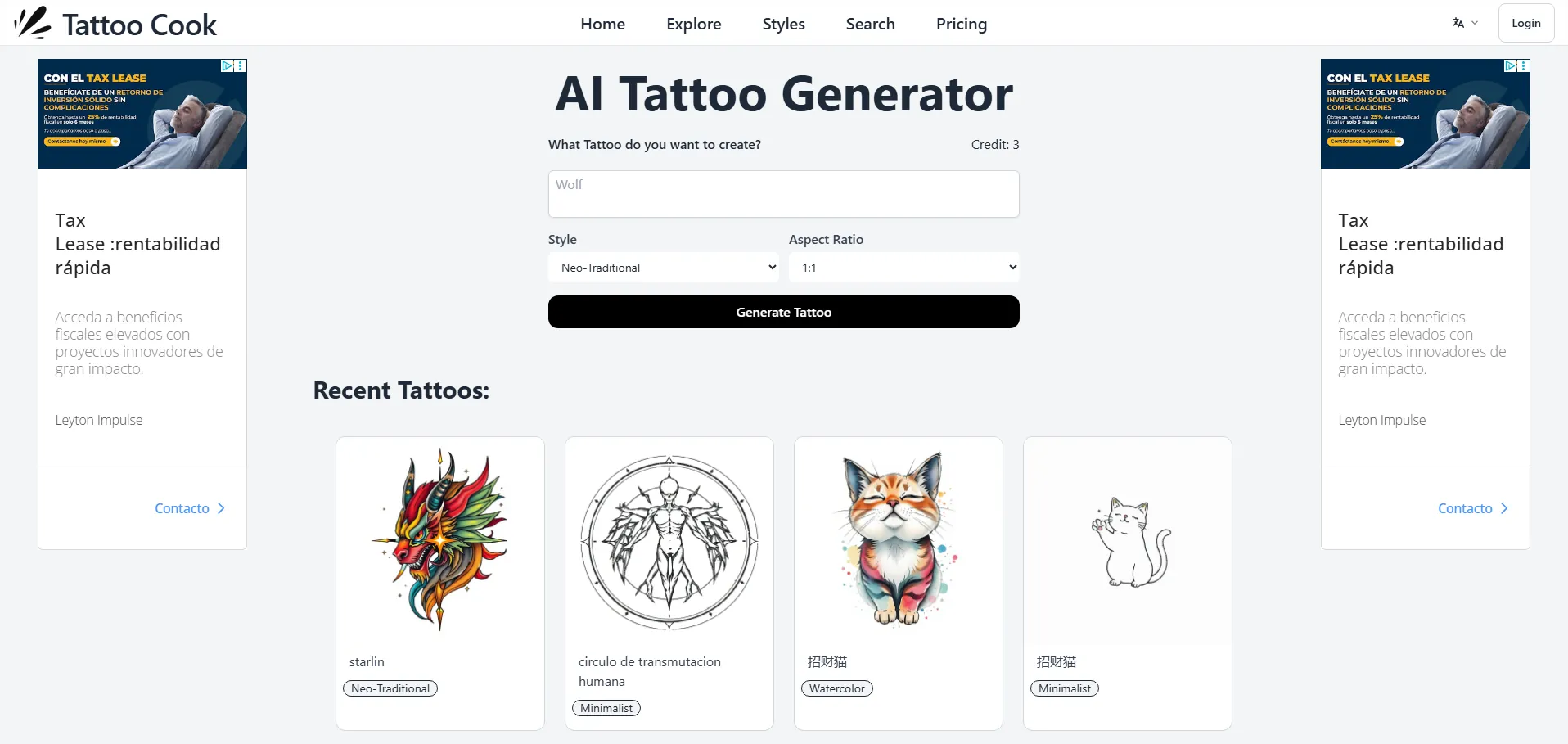
Task: Click the chevron arrow beside right Contacto
Action: 1504,508
